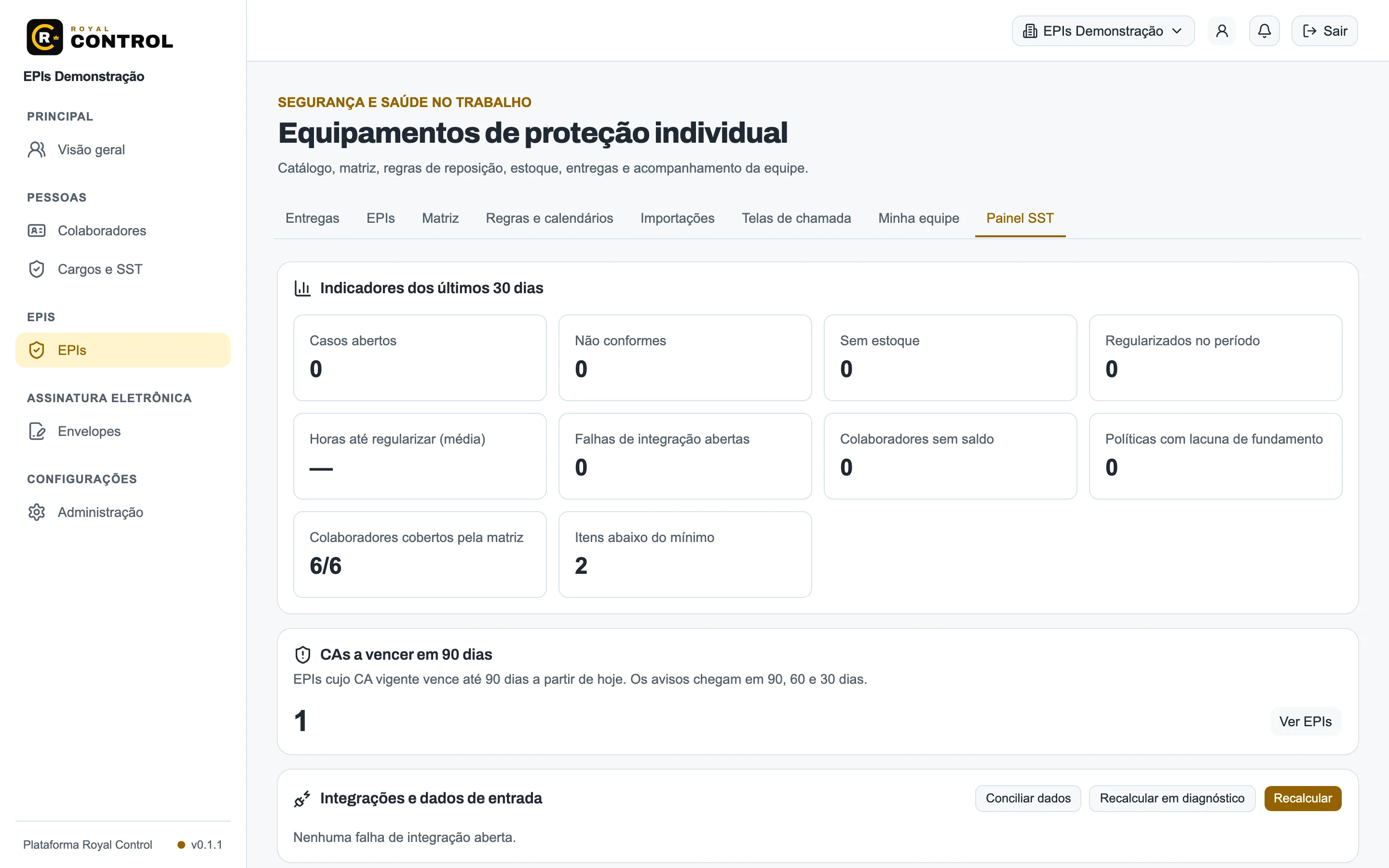1389x868 pixels.
Task: Click the Itens abaixo do mínimo card
Action: [685, 555]
